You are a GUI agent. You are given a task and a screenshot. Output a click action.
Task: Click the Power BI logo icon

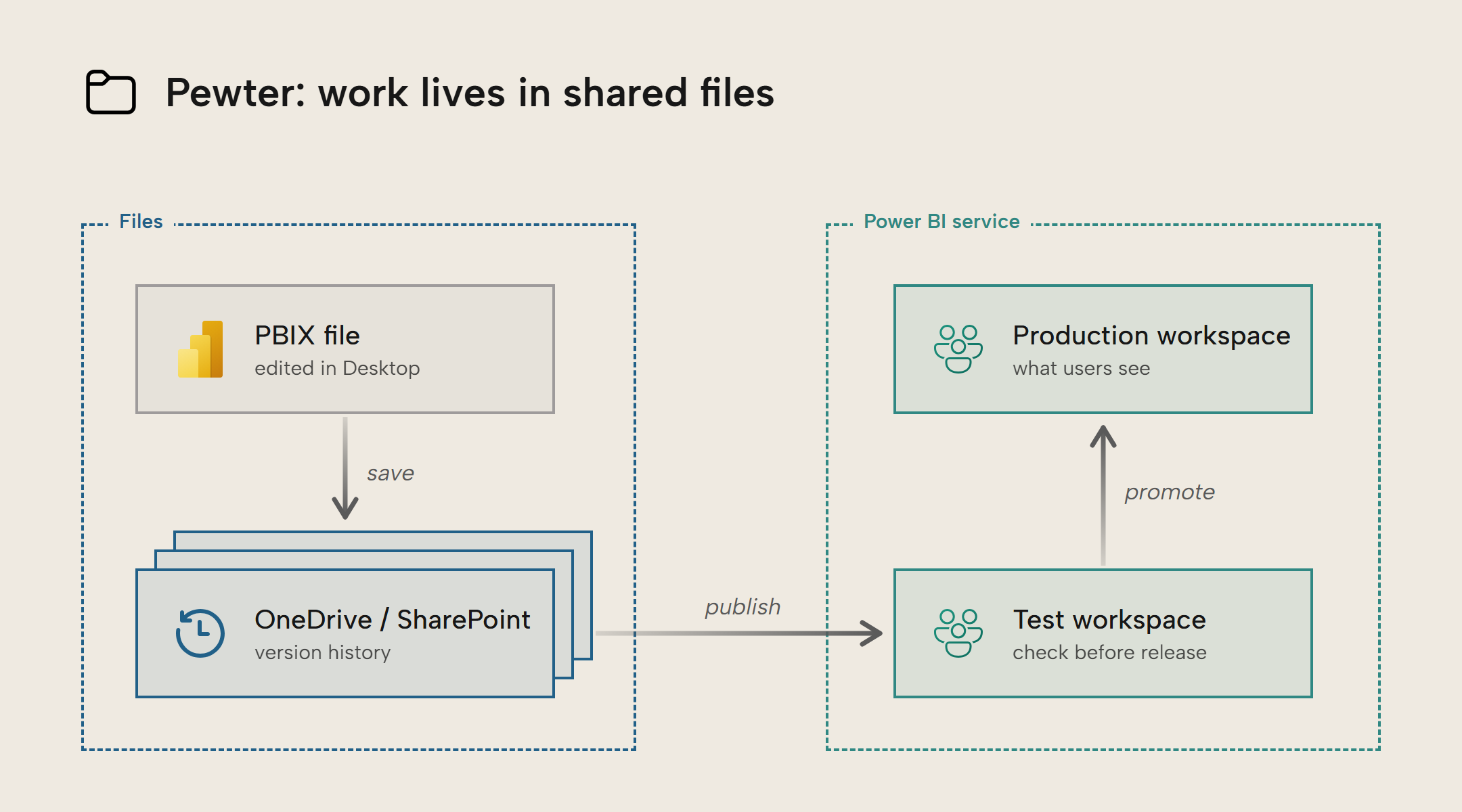(200, 349)
